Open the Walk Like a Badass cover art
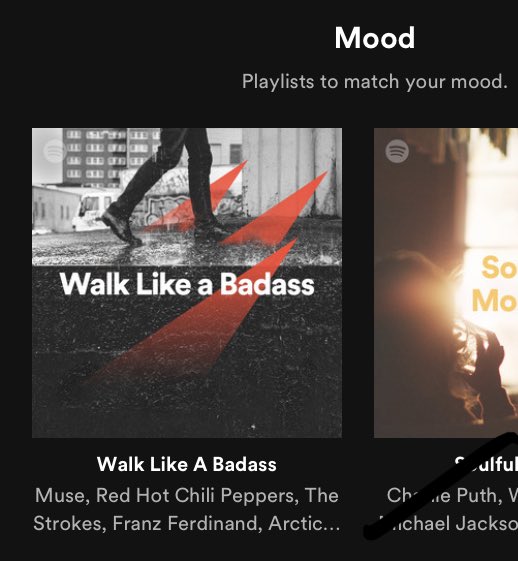Image resolution: width=518 pixels, height=561 pixels. pyautogui.click(x=187, y=283)
